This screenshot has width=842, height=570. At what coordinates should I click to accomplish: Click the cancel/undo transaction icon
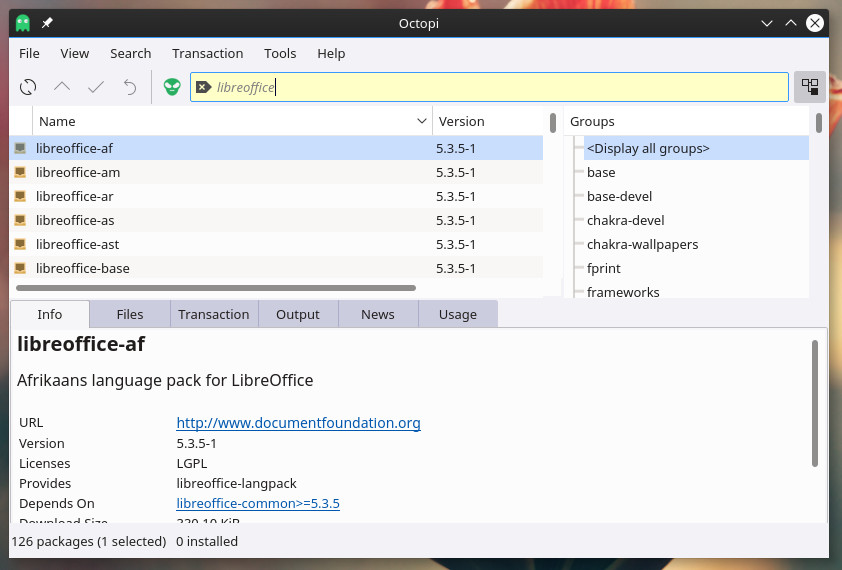(x=130, y=87)
